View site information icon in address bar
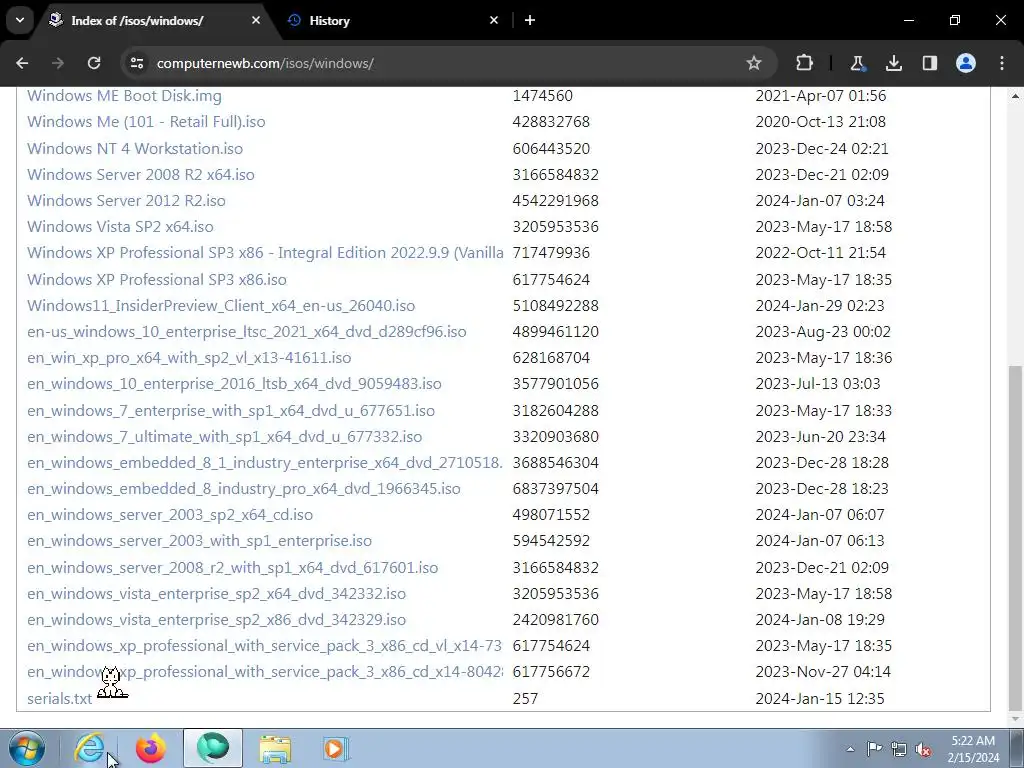This screenshot has height=768, width=1024. pyautogui.click(x=137, y=63)
